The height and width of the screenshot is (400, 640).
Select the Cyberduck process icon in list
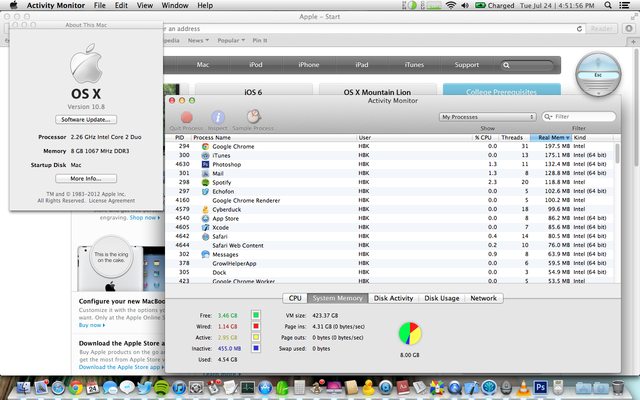tap(205, 209)
